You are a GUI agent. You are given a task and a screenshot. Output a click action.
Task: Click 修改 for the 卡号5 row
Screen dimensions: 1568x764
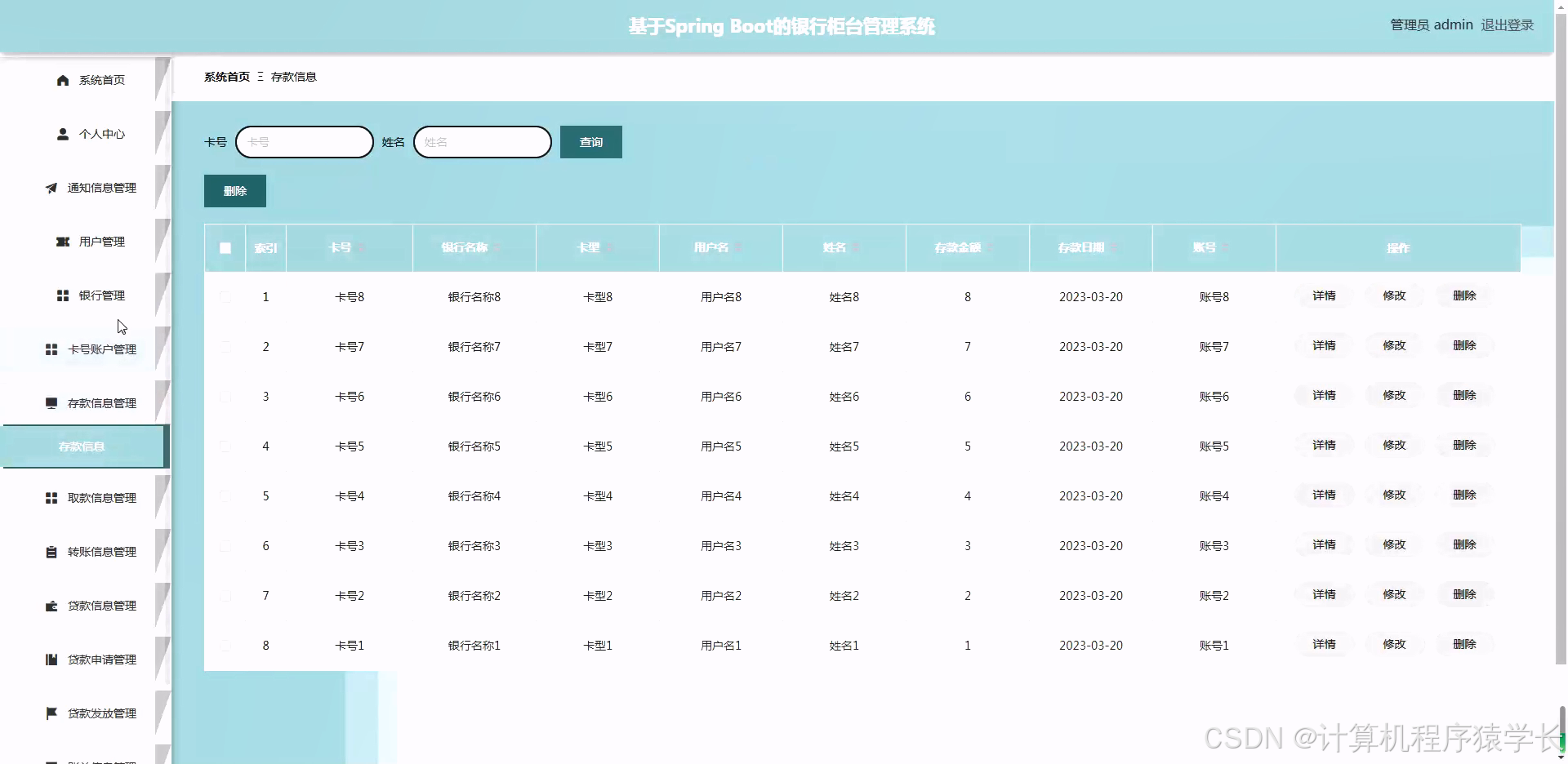coord(1395,446)
